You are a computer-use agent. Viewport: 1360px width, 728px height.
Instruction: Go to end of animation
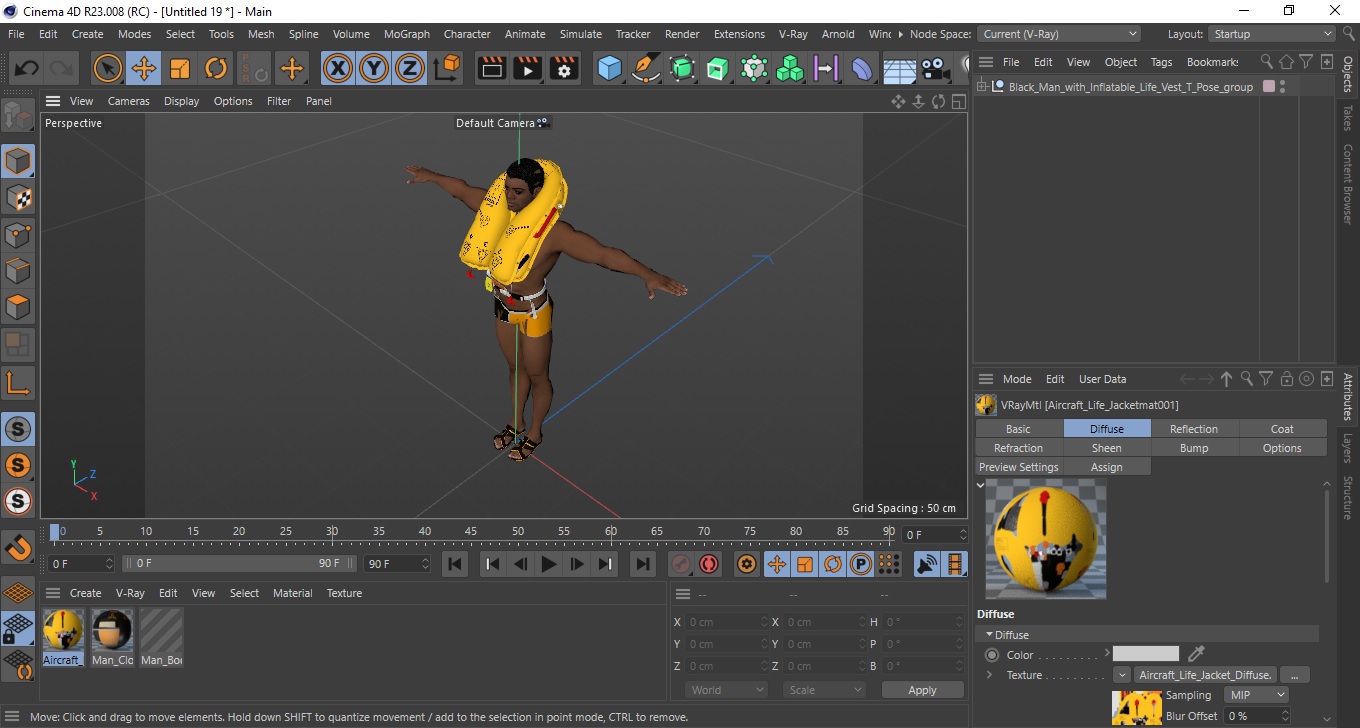point(643,564)
